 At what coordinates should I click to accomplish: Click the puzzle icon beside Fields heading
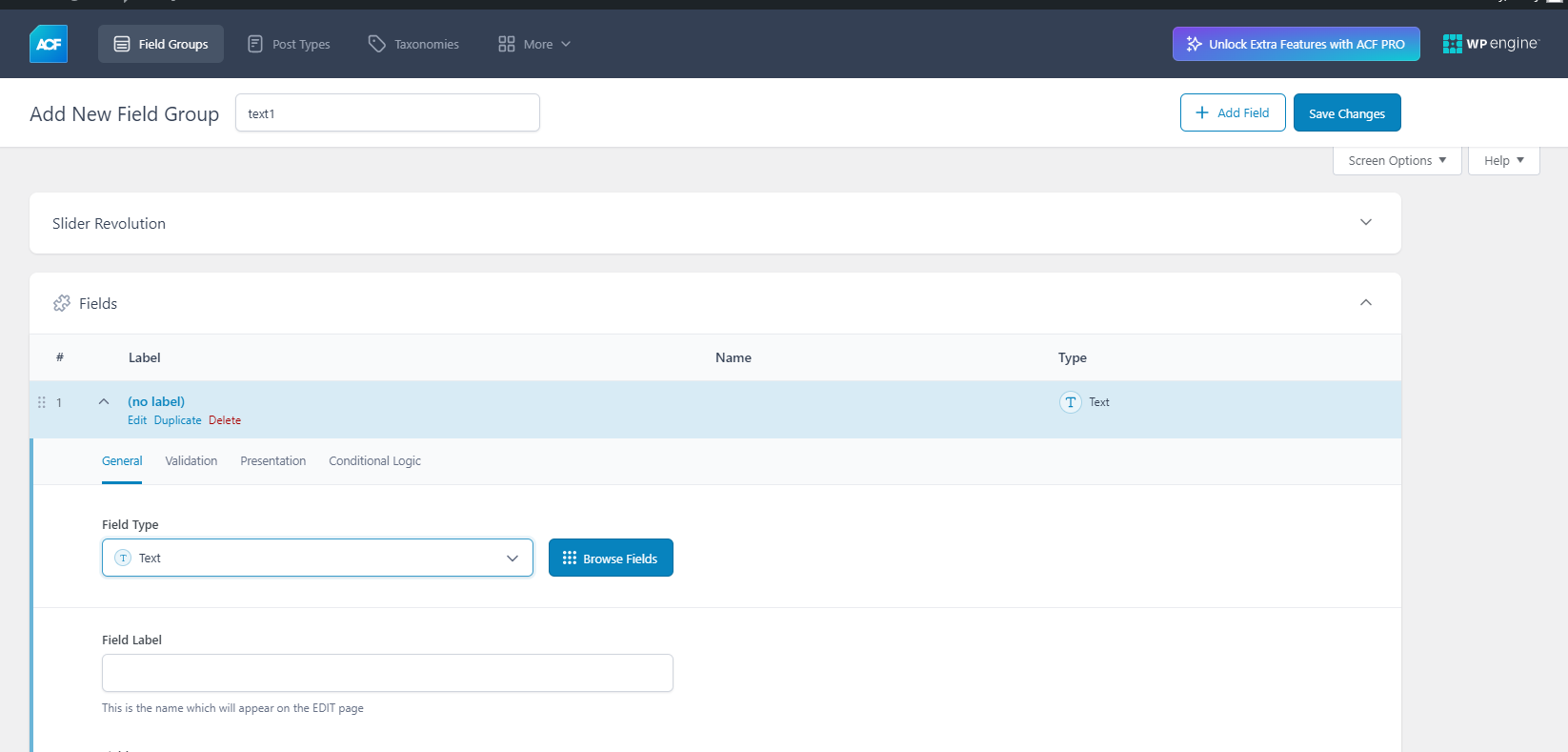coord(62,303)
